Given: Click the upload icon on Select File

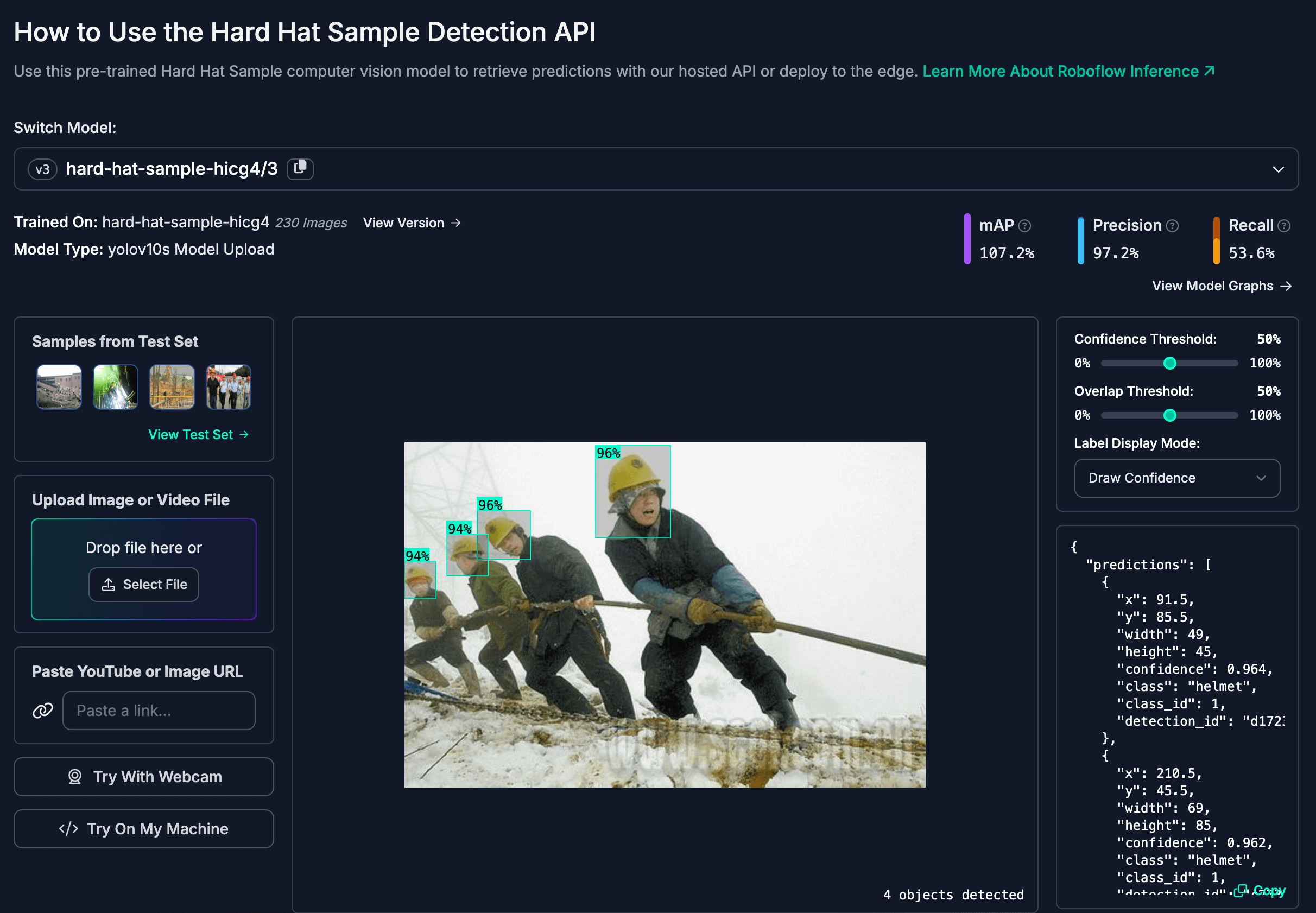Looking at the screenshot, I should 109,584.
